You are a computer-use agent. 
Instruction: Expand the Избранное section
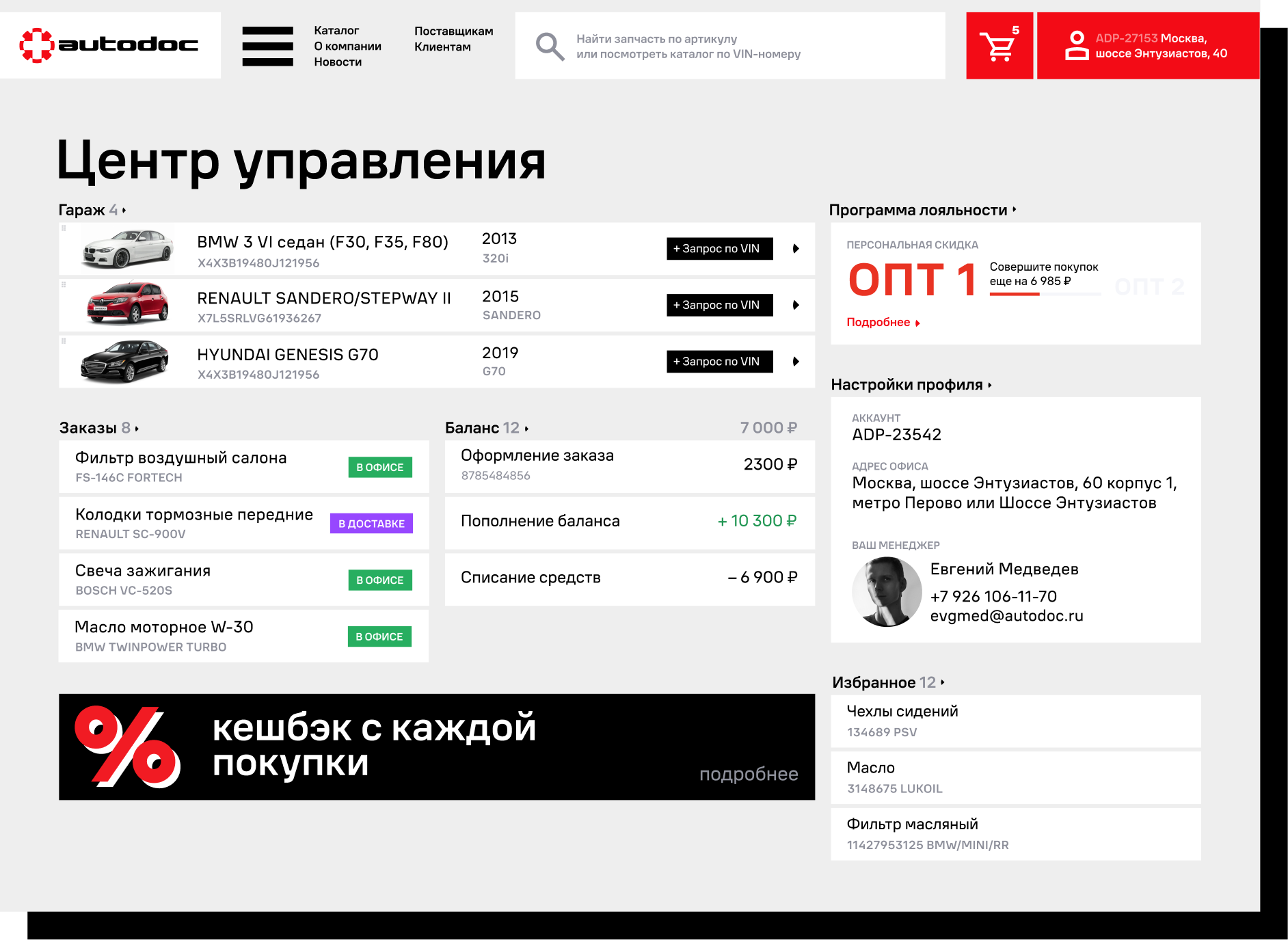click(x=943, y=682)
